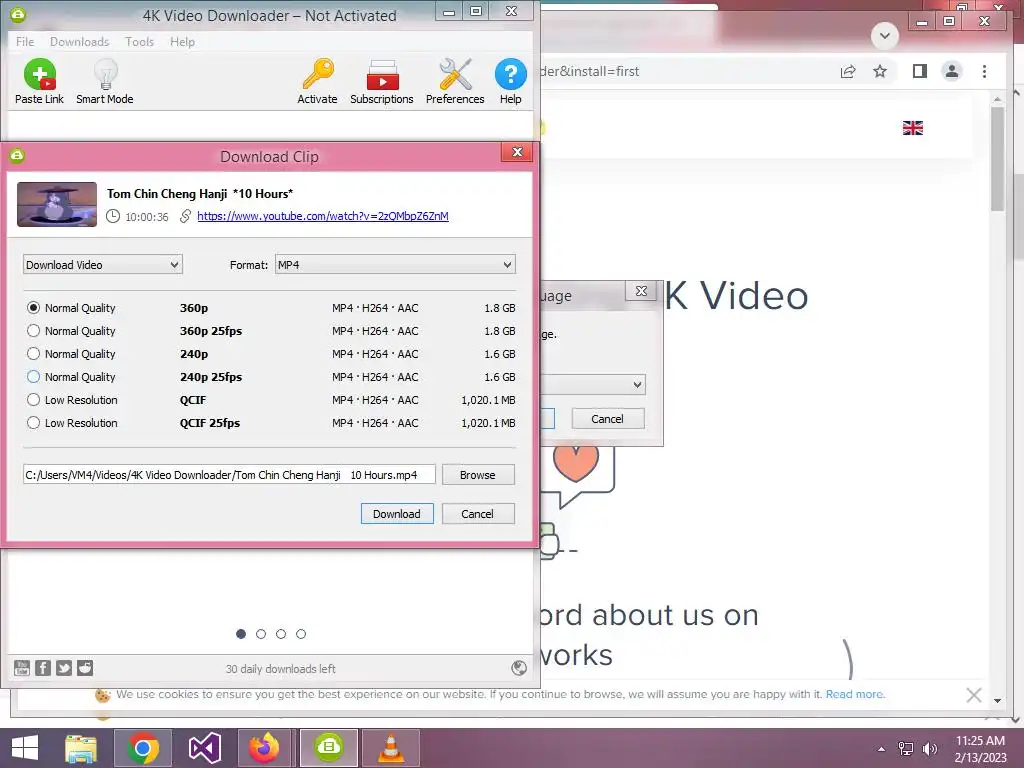
Task: Open the Tools menu
Action: point(139,42)
